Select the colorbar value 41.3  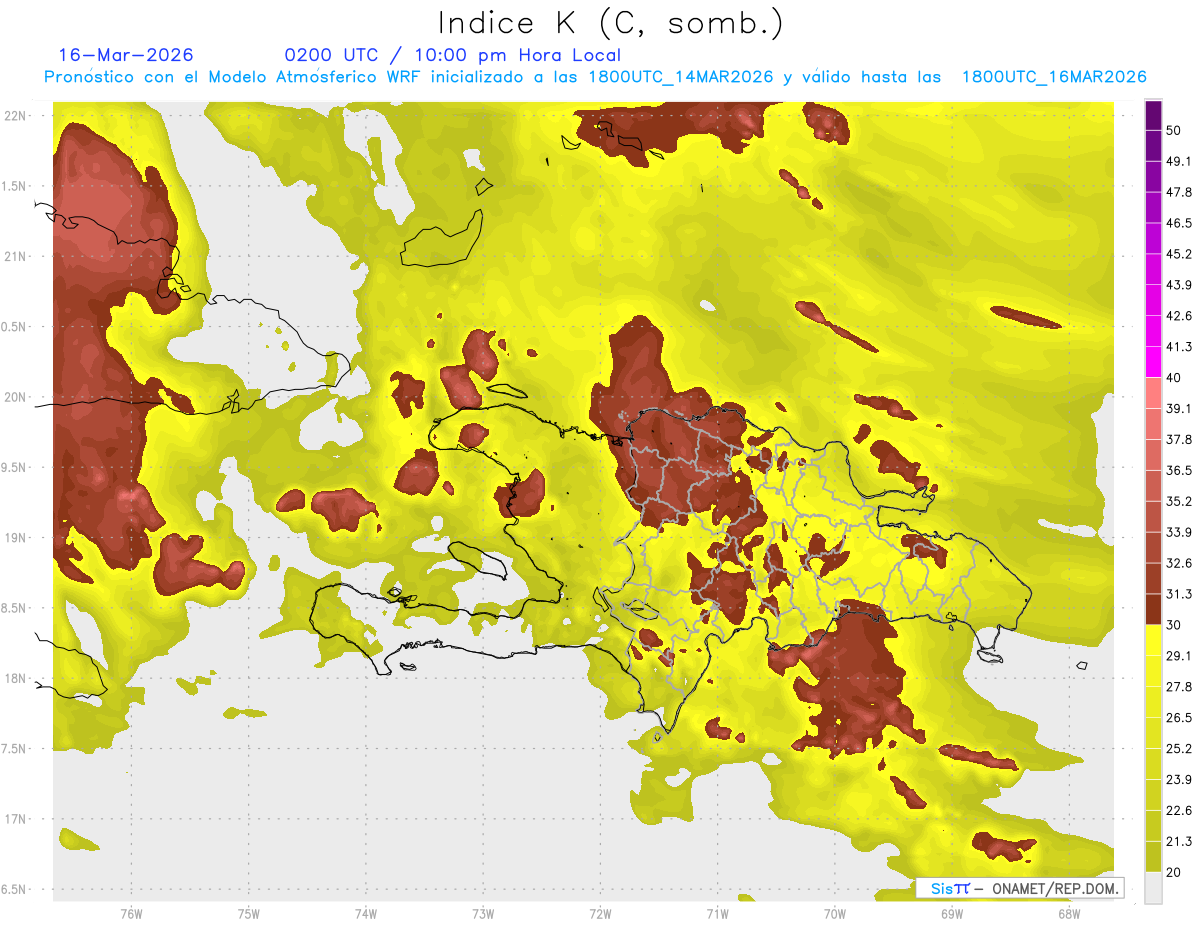point(1179,347)
